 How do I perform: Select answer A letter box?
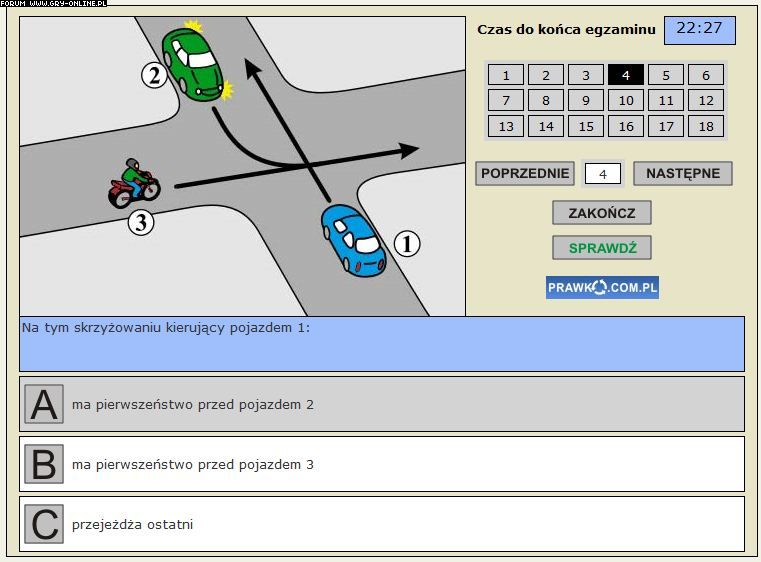click(44, 404)
